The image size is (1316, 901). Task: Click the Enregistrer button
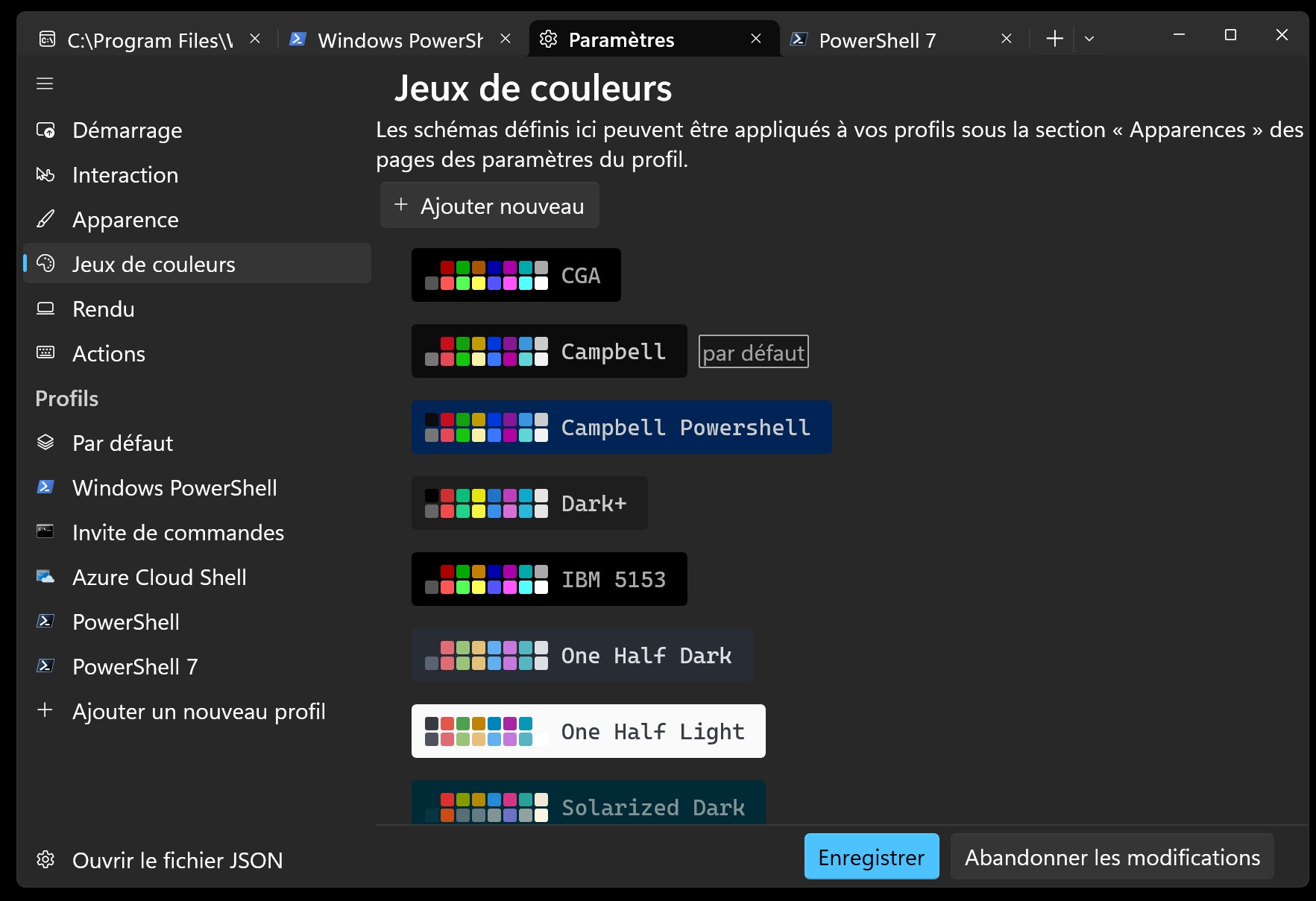pos(872,856)
